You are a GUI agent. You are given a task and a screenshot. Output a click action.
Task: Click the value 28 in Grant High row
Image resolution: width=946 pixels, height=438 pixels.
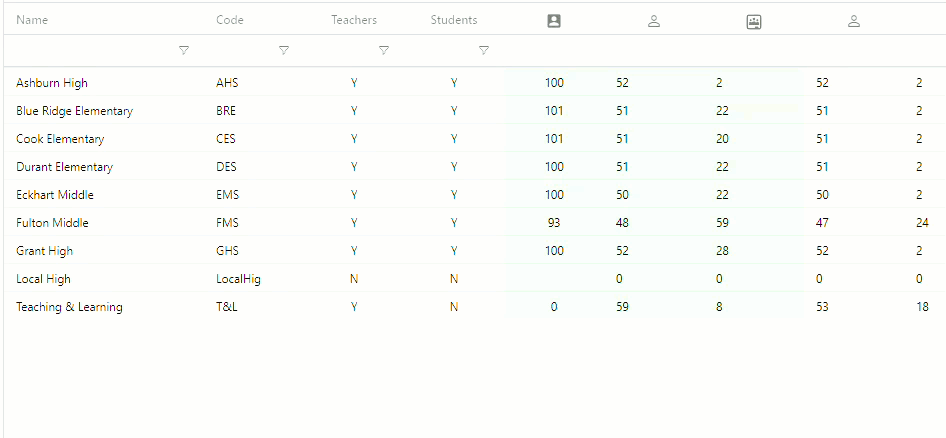coord(722,250)
